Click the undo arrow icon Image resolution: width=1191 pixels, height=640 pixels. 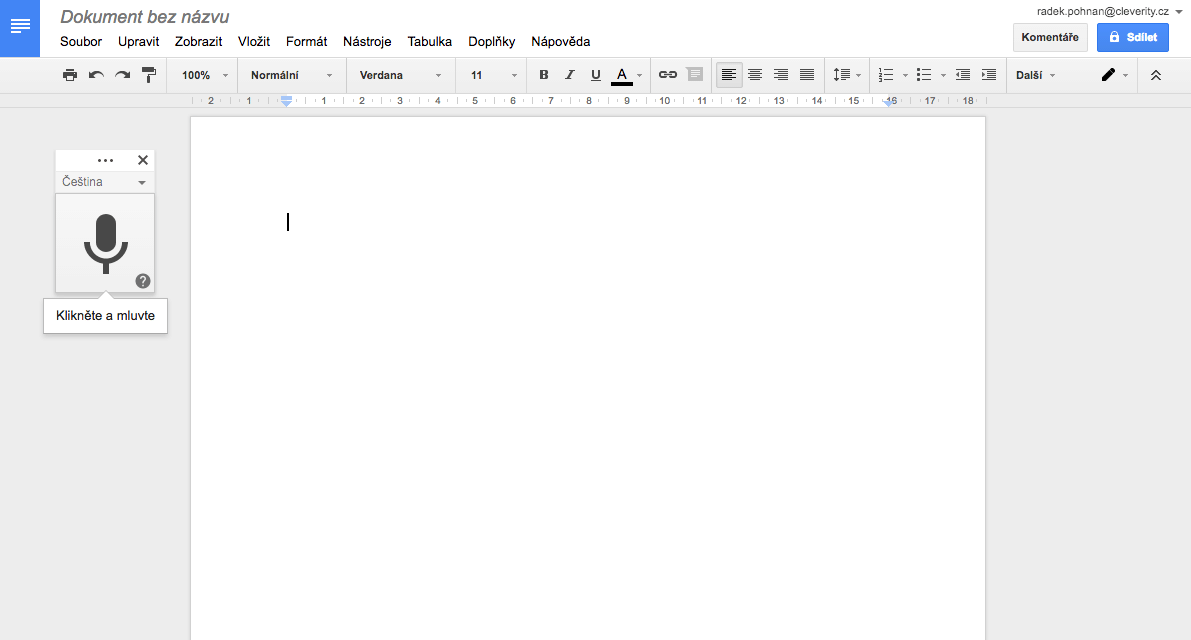[x=96, y=75]
